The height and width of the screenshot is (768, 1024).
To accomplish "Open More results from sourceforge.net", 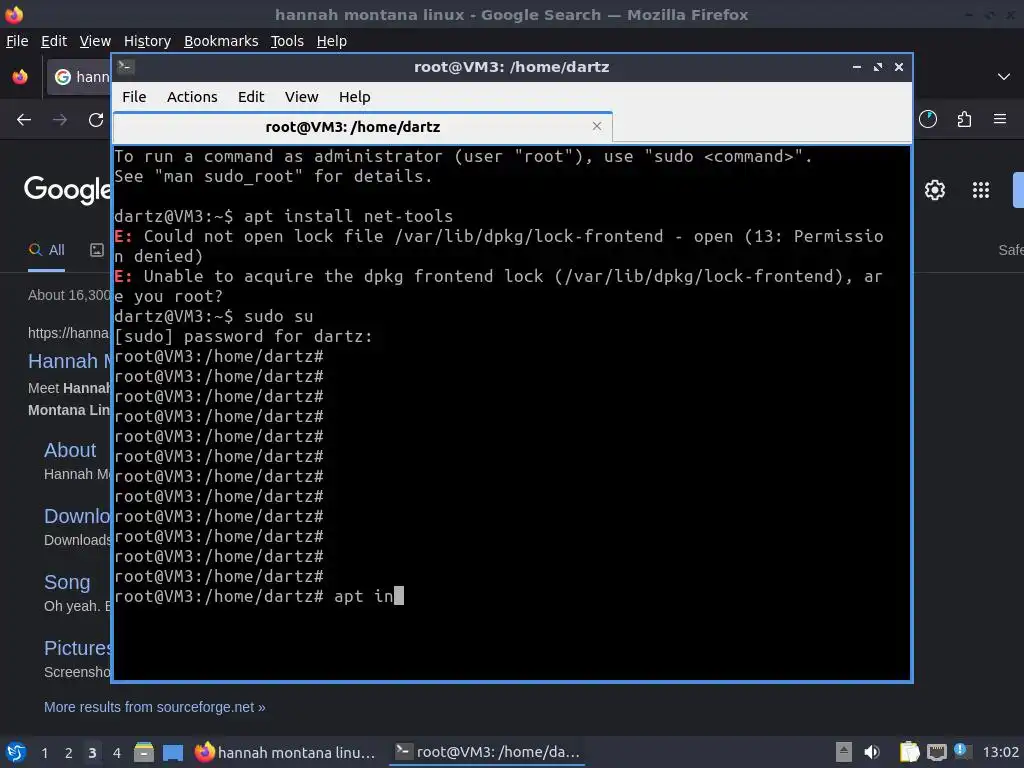I will point(155,707).
